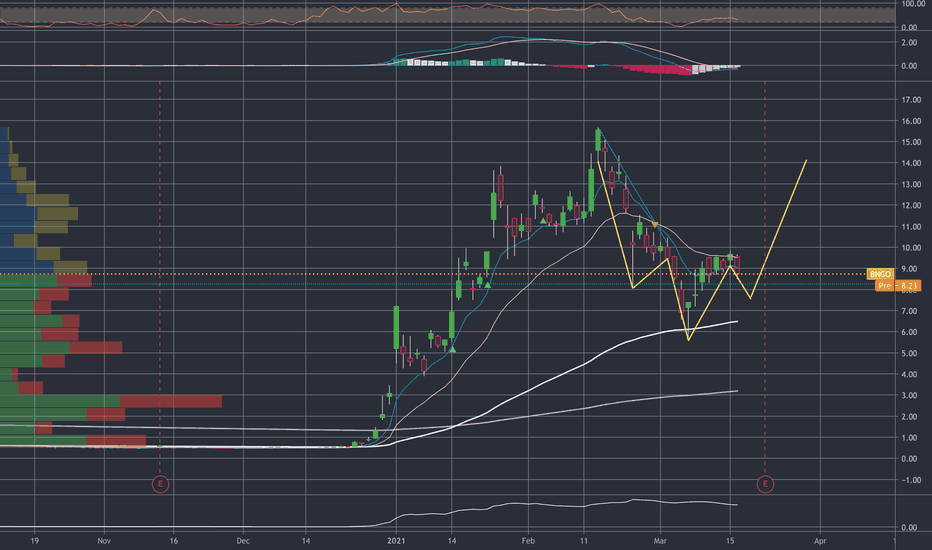The width and height of the screenshot is (932, 550).
Task: Click the Nov label on time axis
Action: tap(104, 540)
